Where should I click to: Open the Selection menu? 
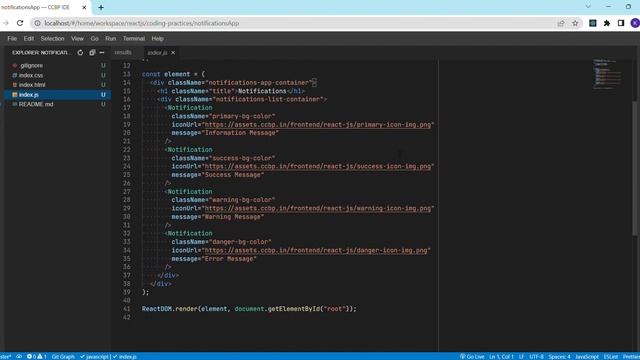(52, 38)
